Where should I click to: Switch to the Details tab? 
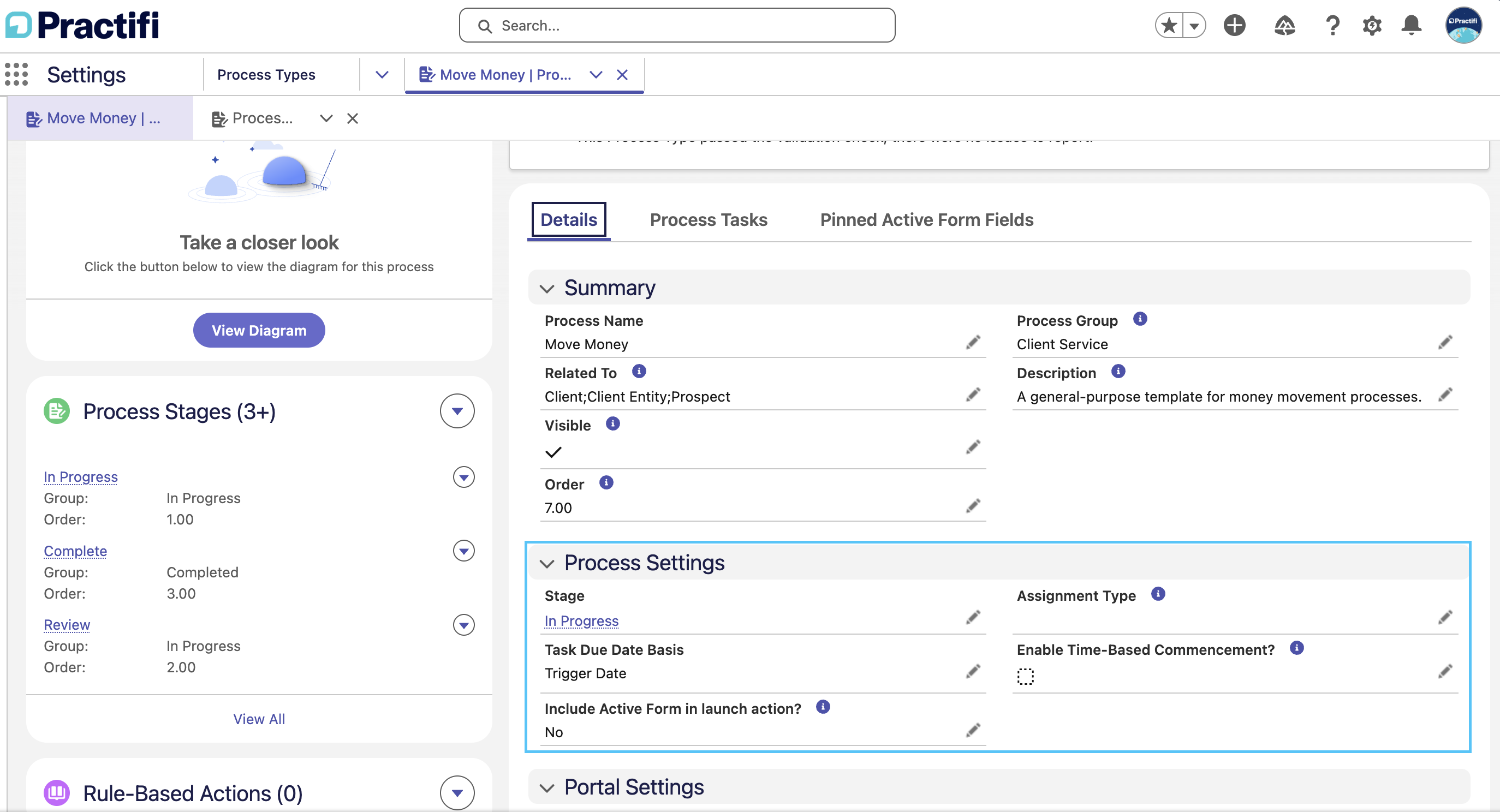tap(569, 219)
